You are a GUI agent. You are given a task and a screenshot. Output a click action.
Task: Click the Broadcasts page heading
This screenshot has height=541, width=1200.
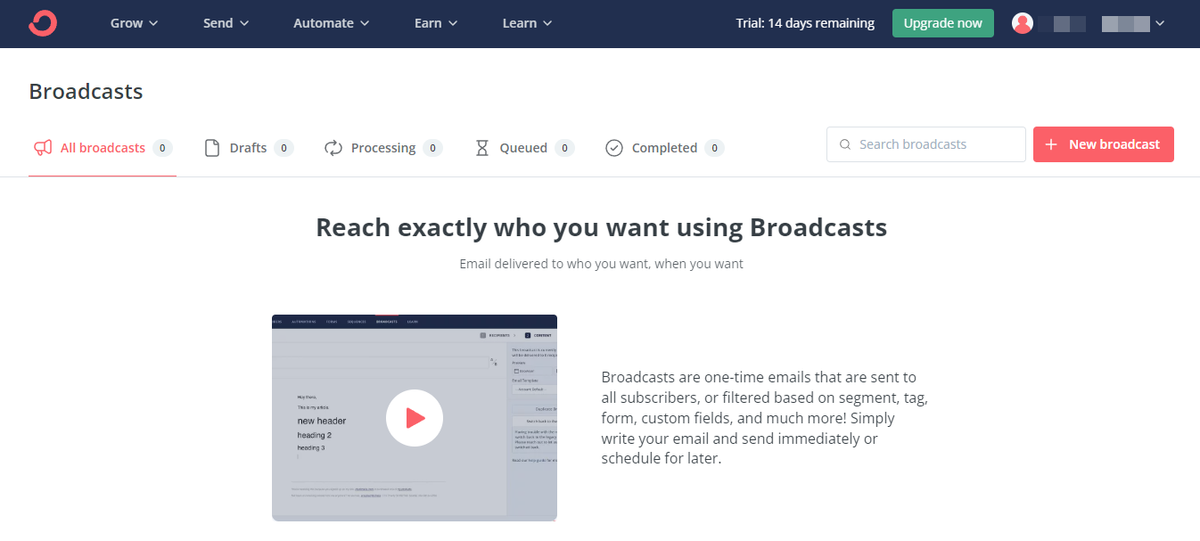coord(86,92)
